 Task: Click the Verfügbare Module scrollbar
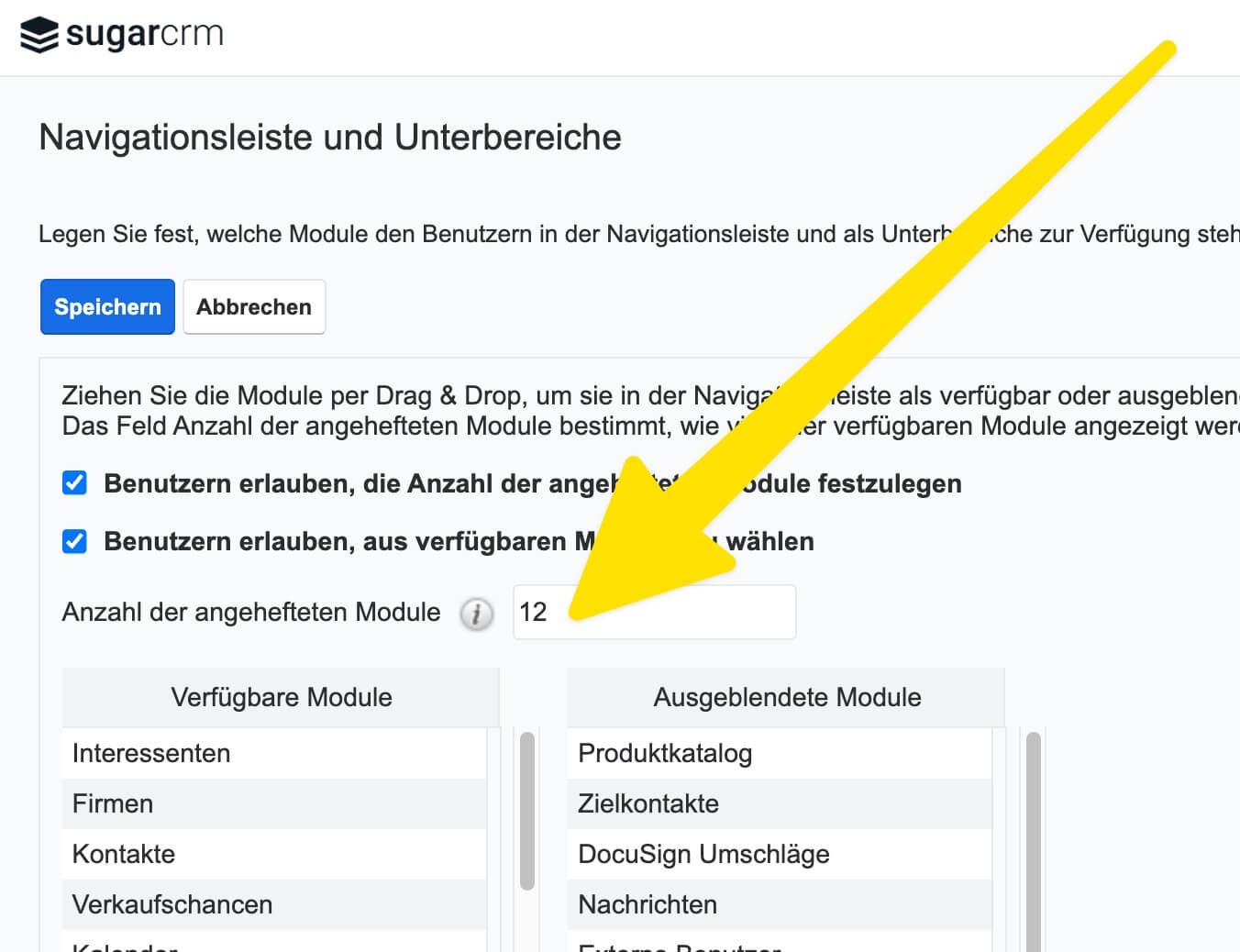(526, 811)
